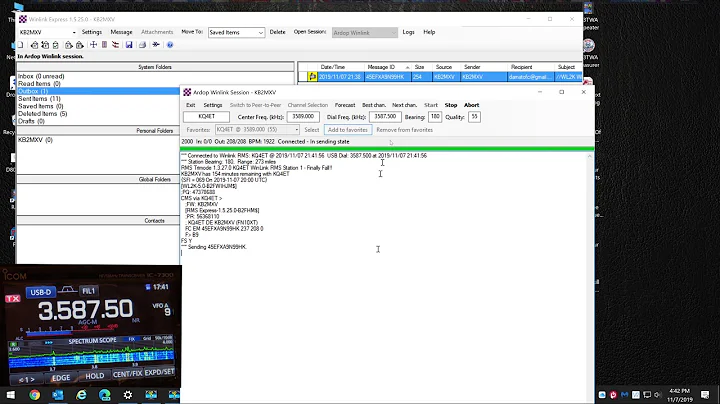Click the Bearing value field

tap(435, 117)
